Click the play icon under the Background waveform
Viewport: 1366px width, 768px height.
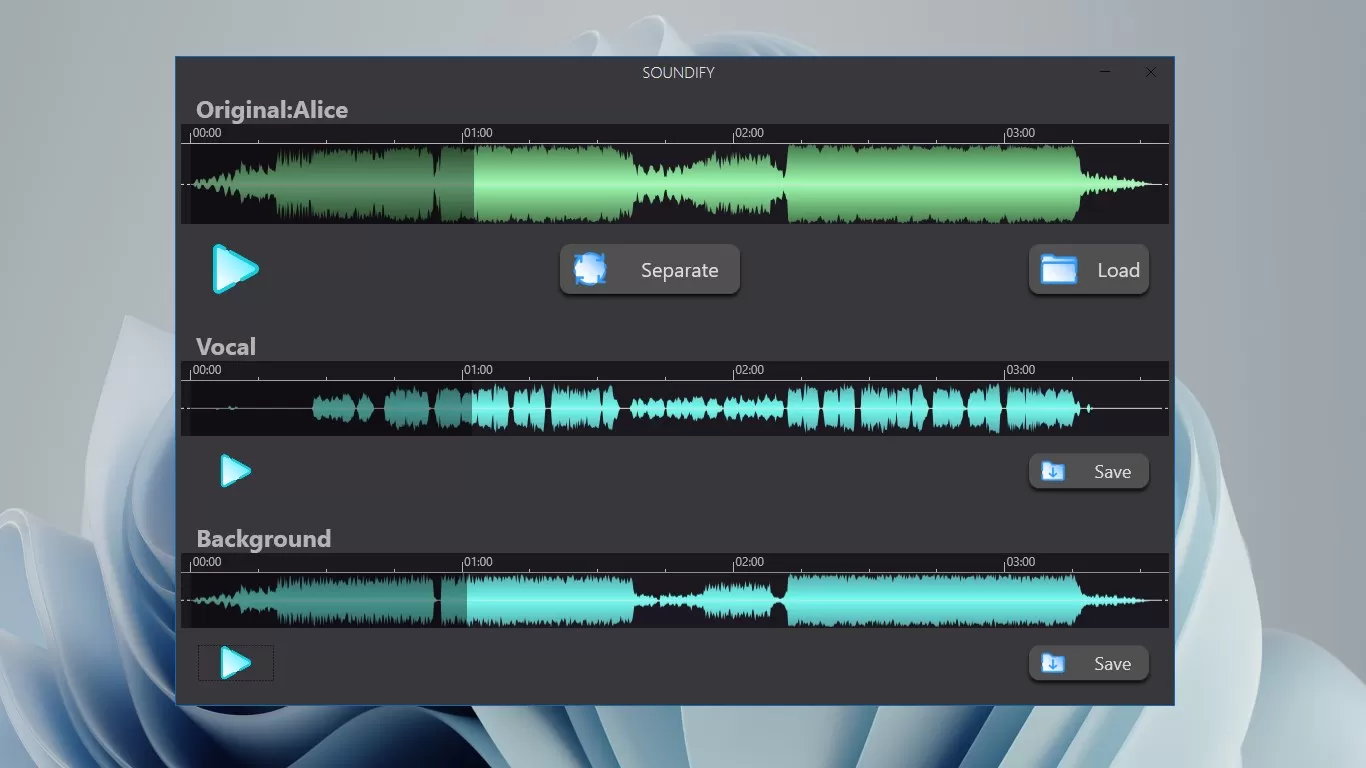236,662
